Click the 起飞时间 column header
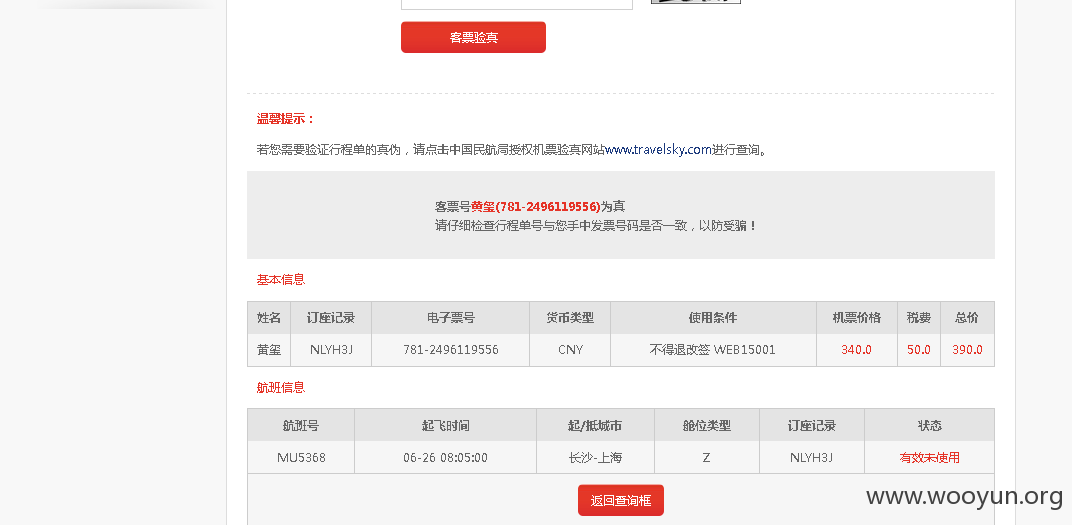 [446, 426]
